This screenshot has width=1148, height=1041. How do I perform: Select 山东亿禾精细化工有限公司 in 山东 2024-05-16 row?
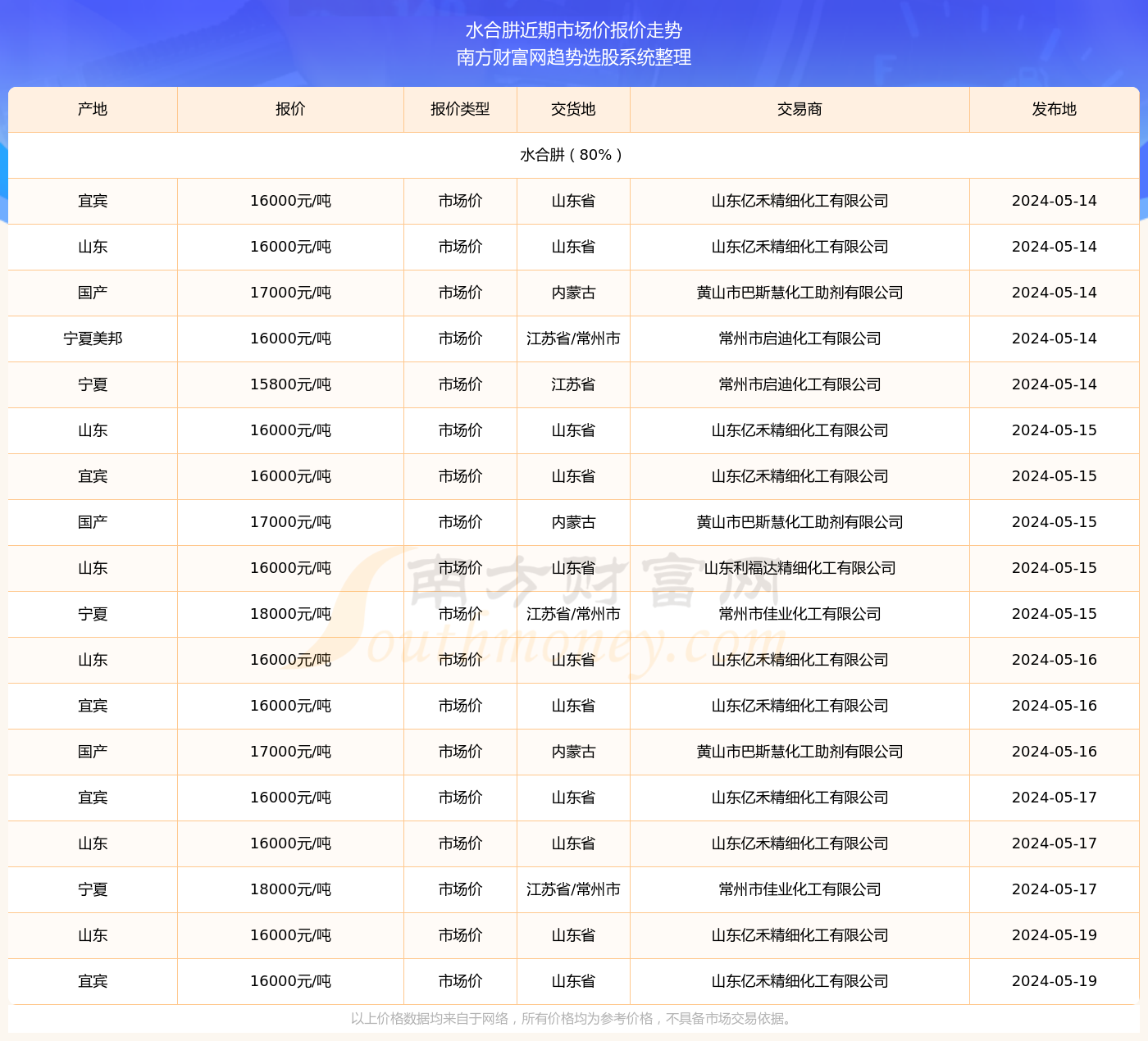799,660
